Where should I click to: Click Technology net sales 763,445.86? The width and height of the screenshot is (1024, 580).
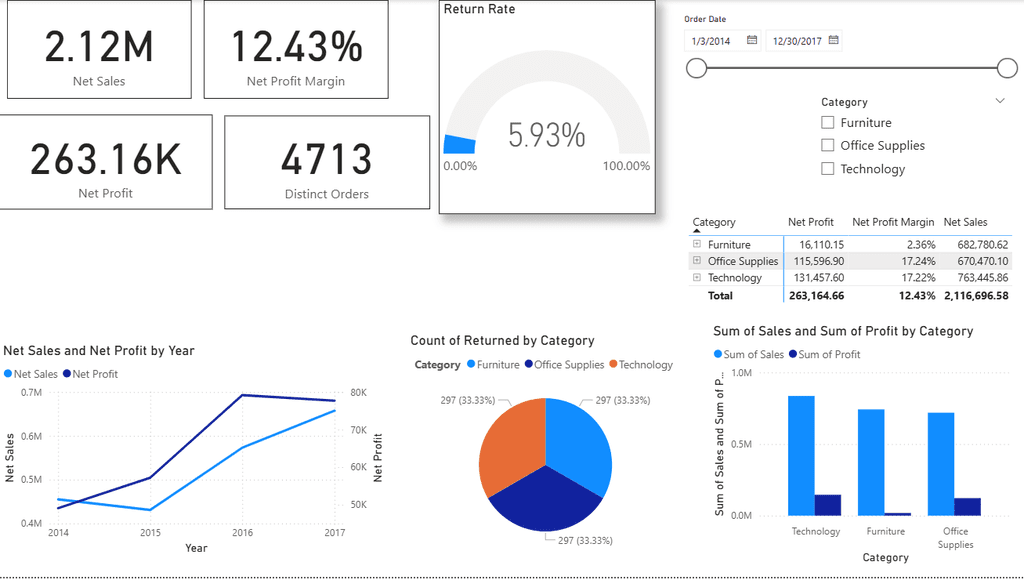coord(983,278)
